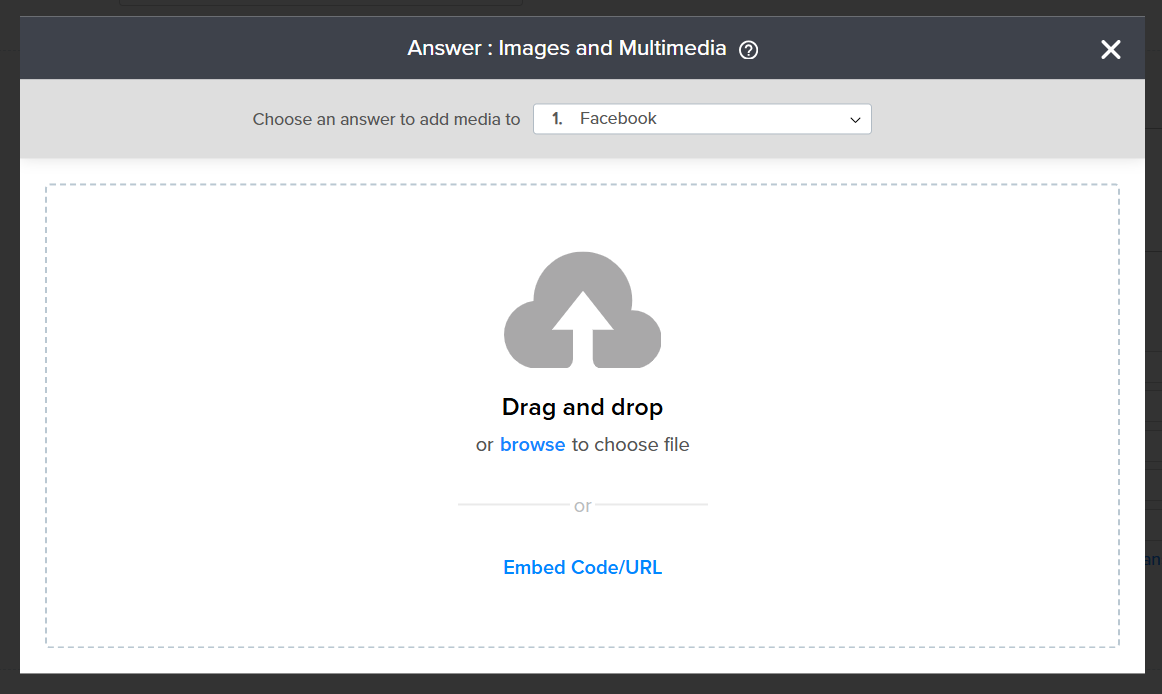Open the answer selection dropdown

702,119
